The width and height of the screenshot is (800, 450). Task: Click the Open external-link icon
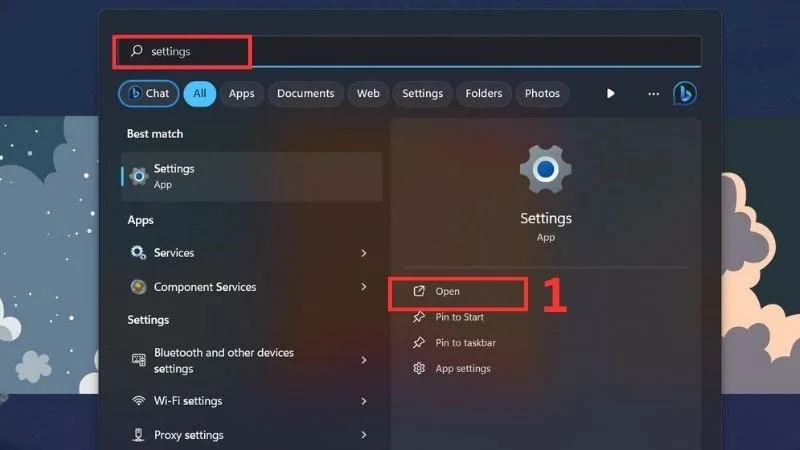419,291
